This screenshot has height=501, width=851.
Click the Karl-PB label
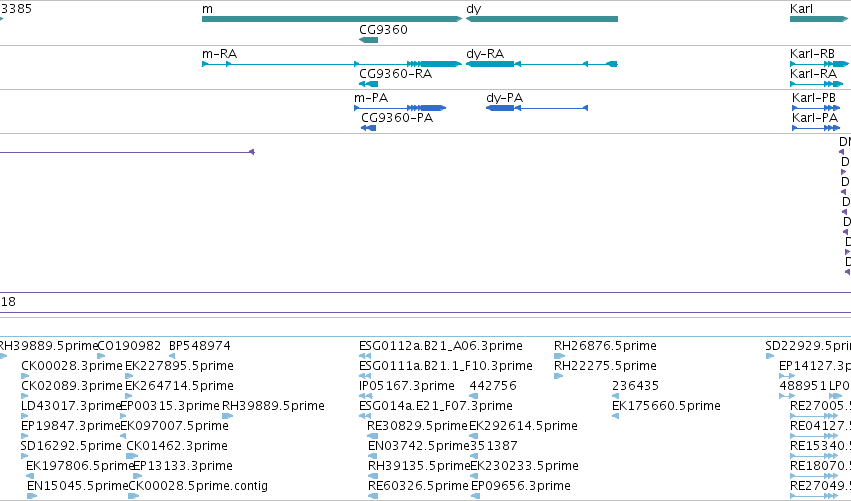(814, 98)
